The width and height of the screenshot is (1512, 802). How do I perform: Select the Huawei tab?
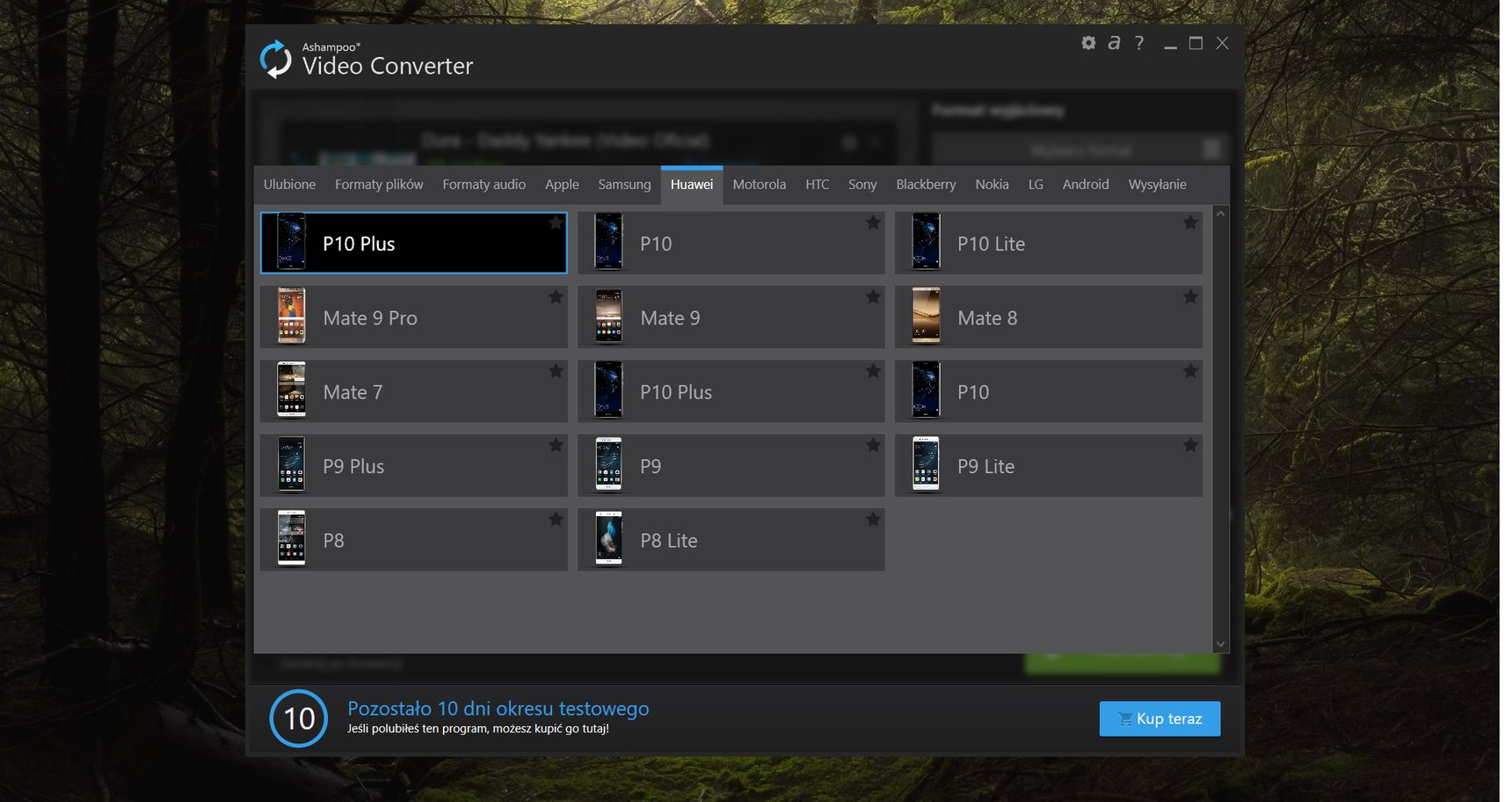pyautogui.click(x=692, y=185)
